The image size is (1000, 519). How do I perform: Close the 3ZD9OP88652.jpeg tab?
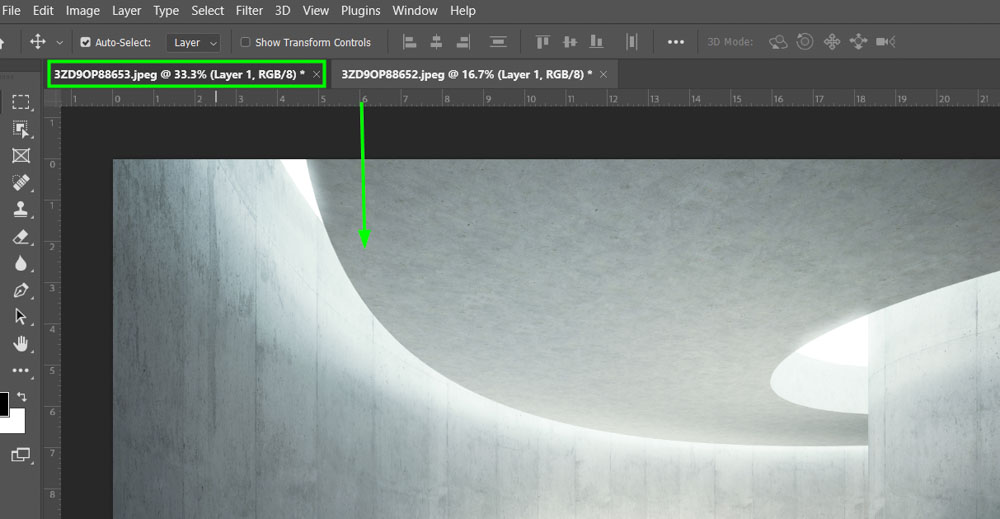point(603,75)
